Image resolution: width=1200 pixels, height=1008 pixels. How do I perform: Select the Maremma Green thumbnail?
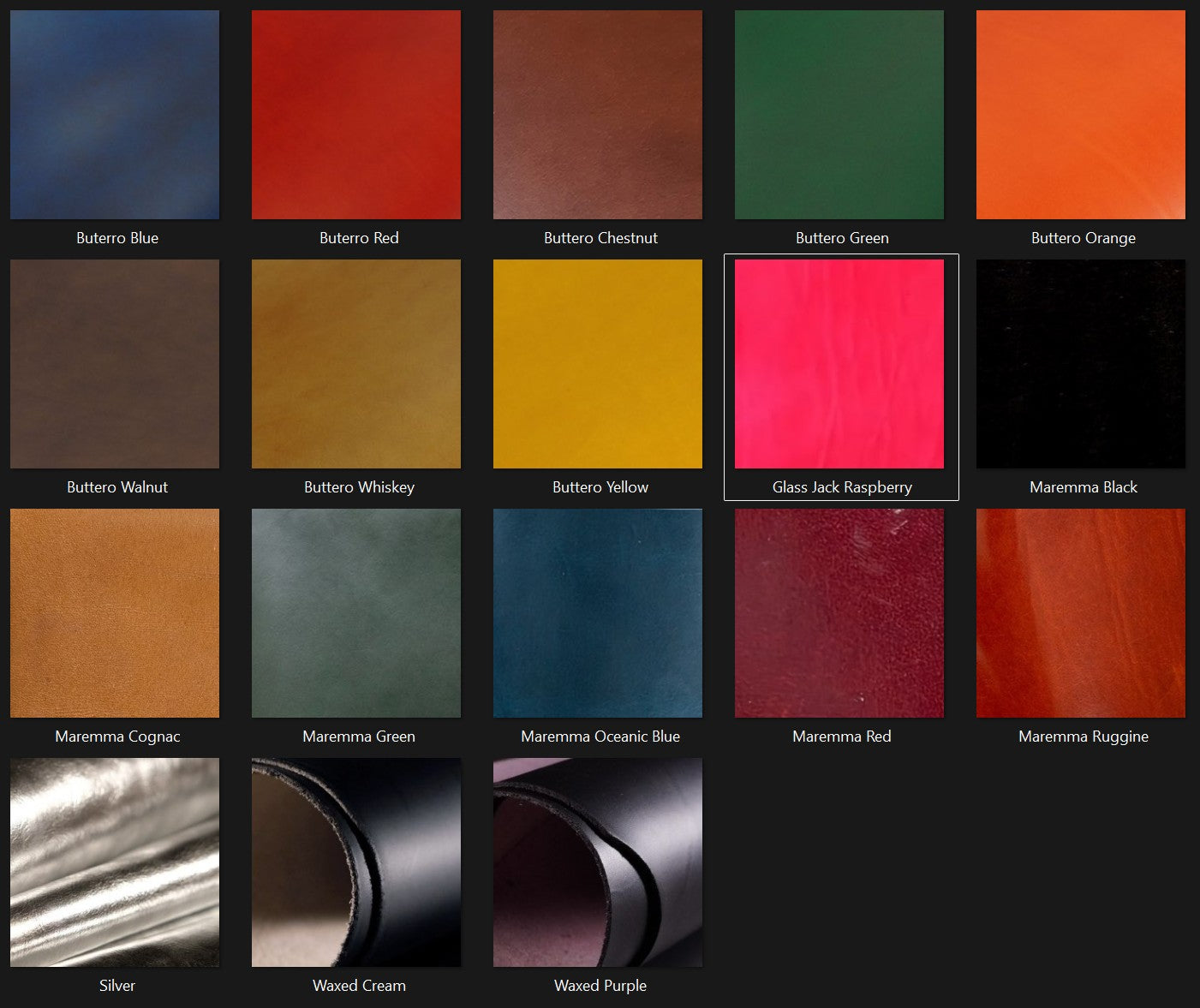(x=356, y=613)
